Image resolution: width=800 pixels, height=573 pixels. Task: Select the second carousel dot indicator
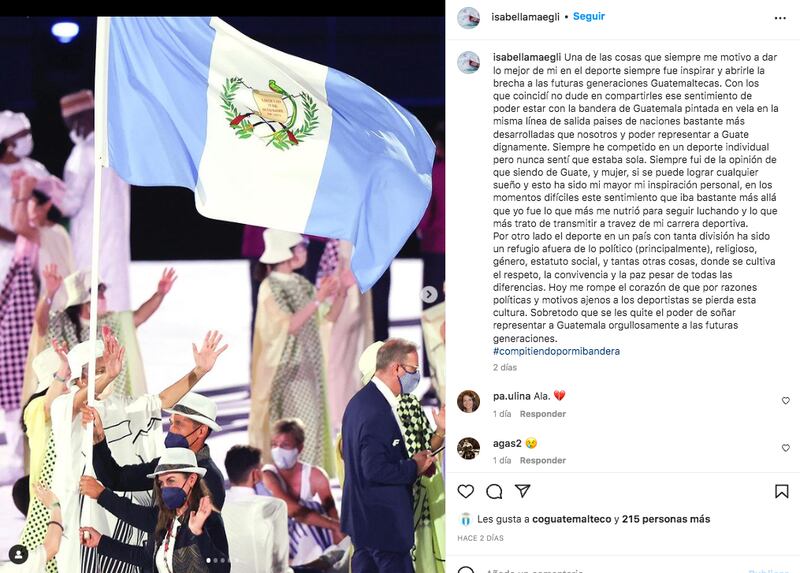(x=215, y=560)
